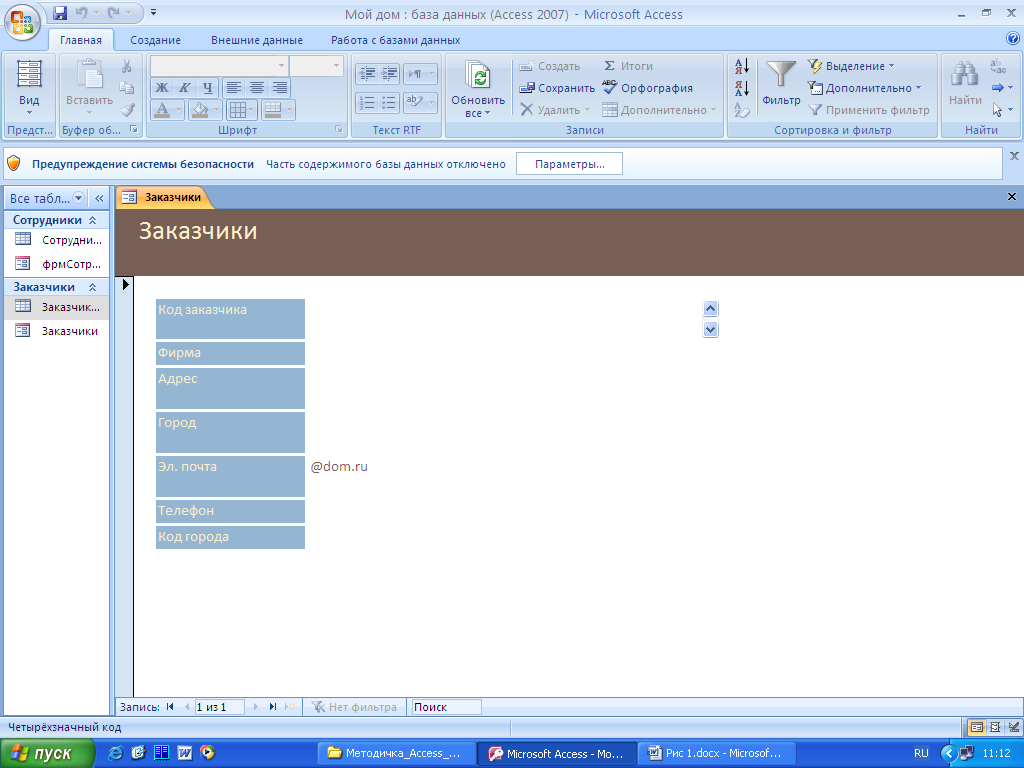The image size is (1024, 768).
Task: Open the Office button menu
Action: [x=22, y=22]
